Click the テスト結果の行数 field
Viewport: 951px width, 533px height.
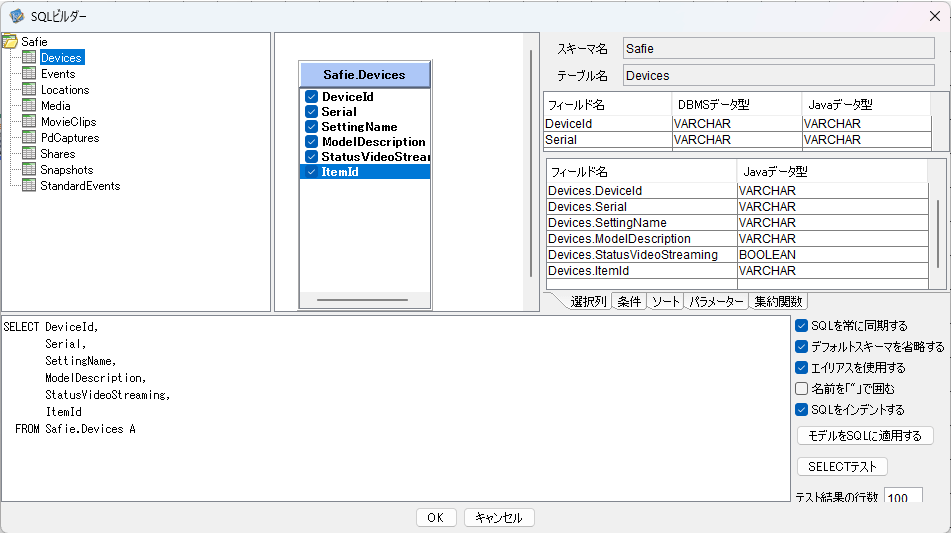(x=903, y=497)
